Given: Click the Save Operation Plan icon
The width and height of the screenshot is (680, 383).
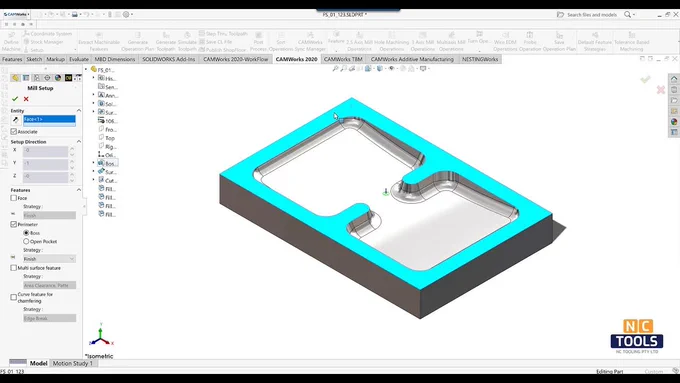Looking at the screenshot, I should [x=559, y=42].
